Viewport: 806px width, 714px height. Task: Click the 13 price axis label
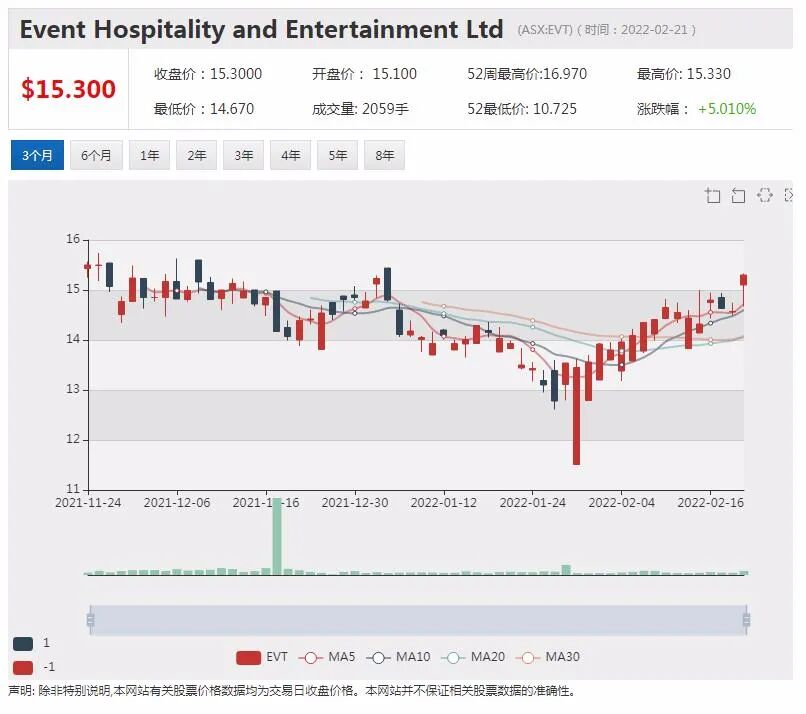click(73, 390)
